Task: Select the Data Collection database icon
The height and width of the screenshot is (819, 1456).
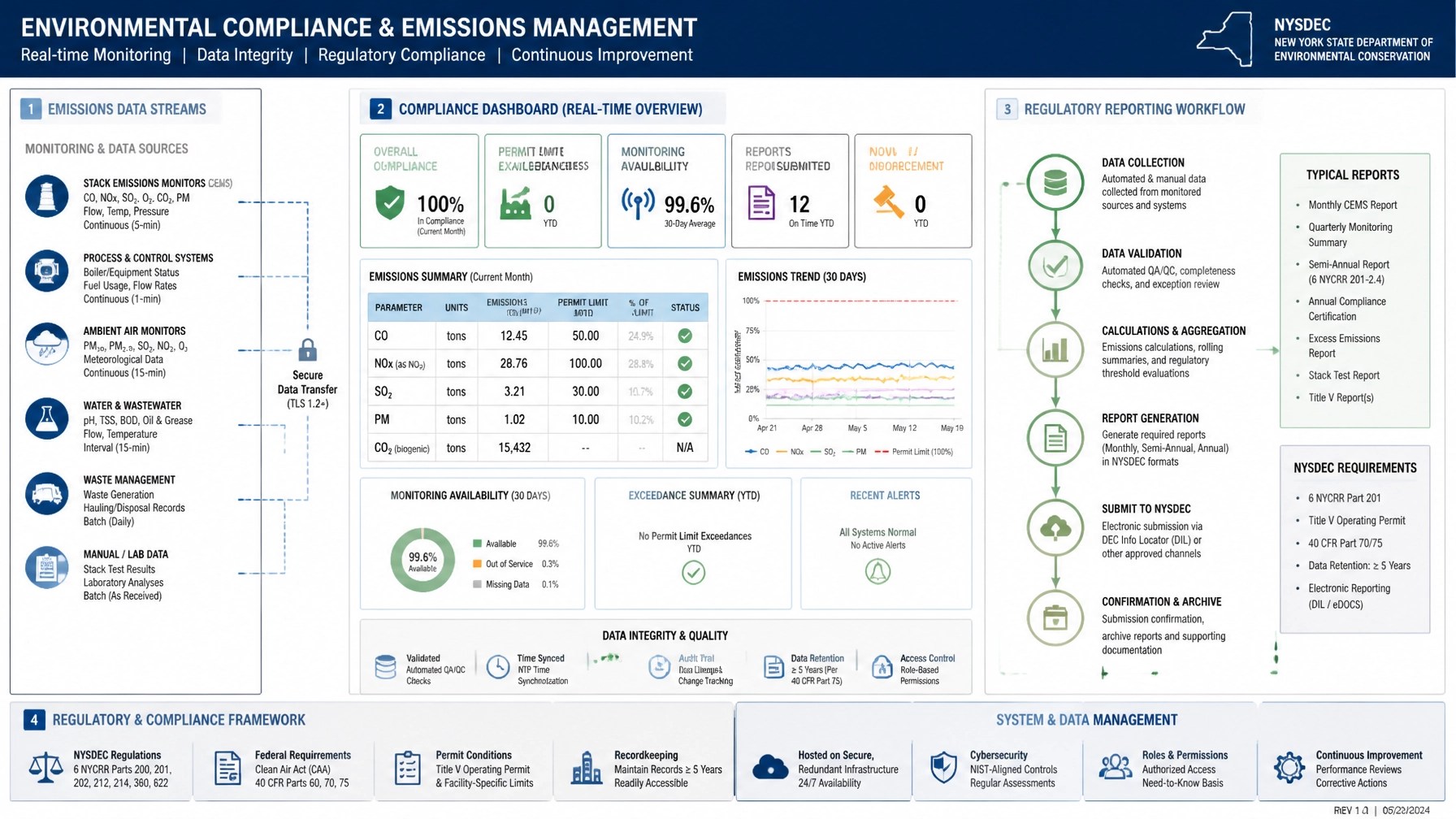Action: (x=1055, y=182)
